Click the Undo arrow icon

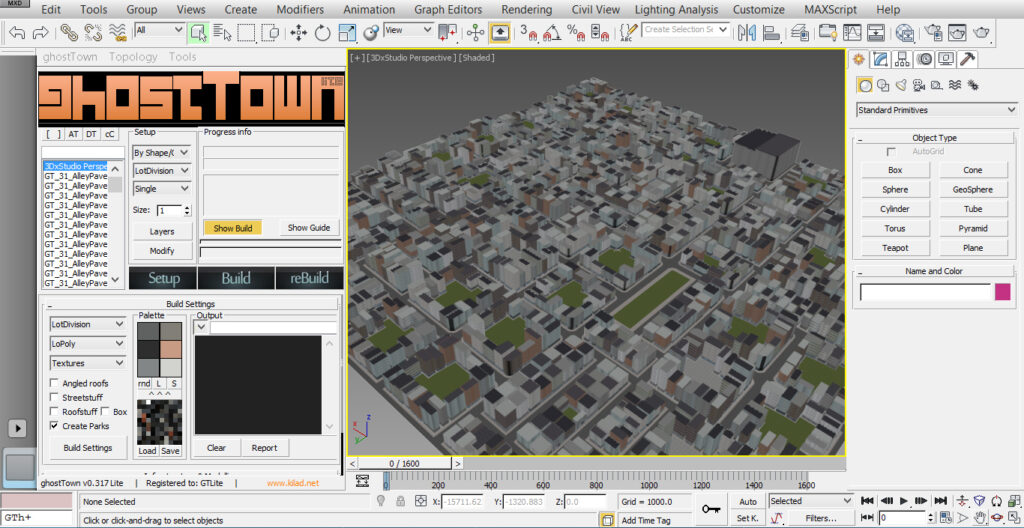17,31
